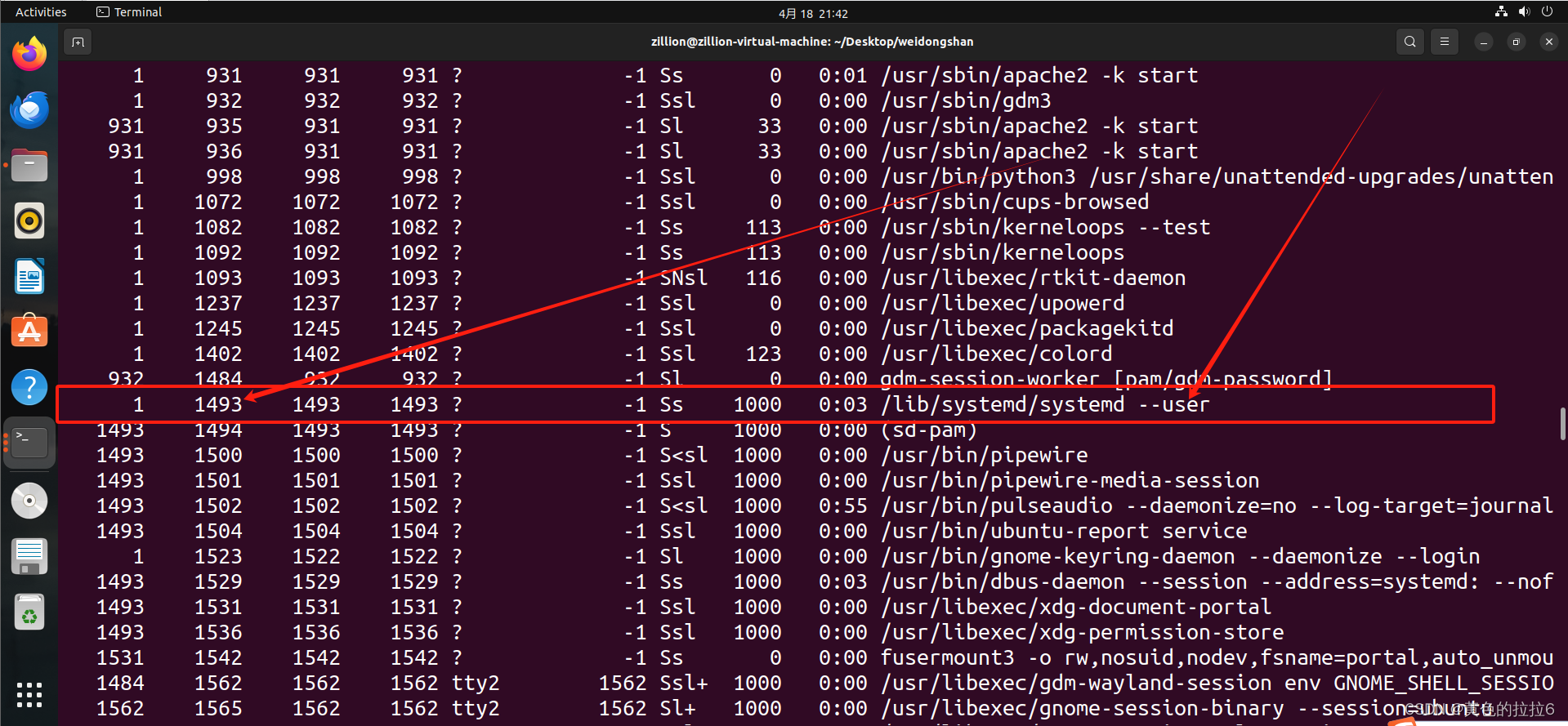The image size is (1568, 726).
Task: Click '/usr/libexec/colord' text
Action: click(x=997, y=354)
